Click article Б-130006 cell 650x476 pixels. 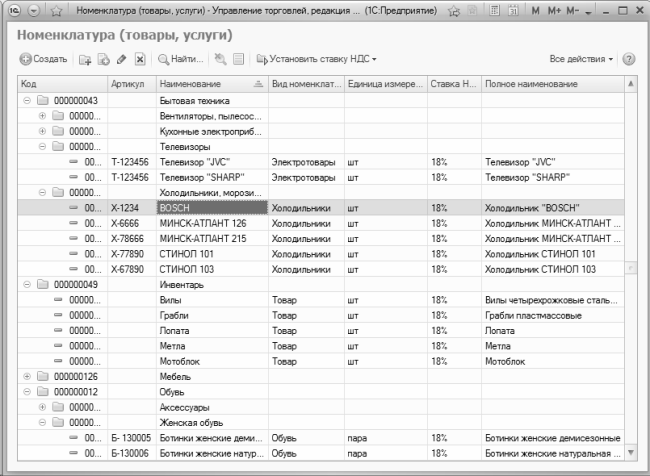tap(132, 454)
